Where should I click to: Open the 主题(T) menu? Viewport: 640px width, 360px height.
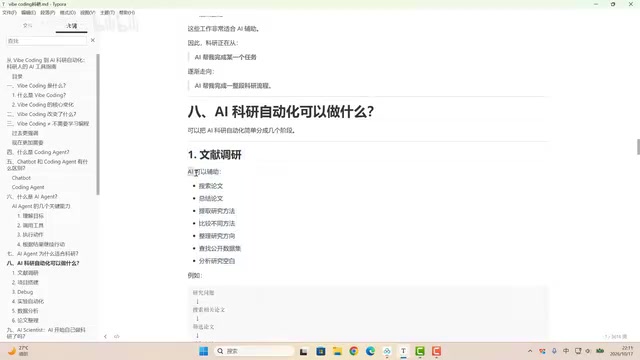(x=107, y=13)
